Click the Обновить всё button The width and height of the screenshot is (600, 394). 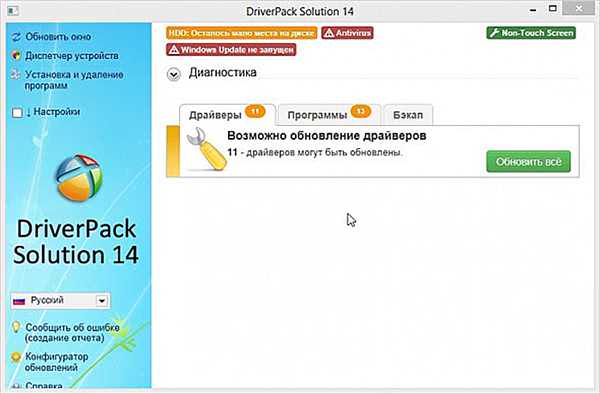[528, 162]
